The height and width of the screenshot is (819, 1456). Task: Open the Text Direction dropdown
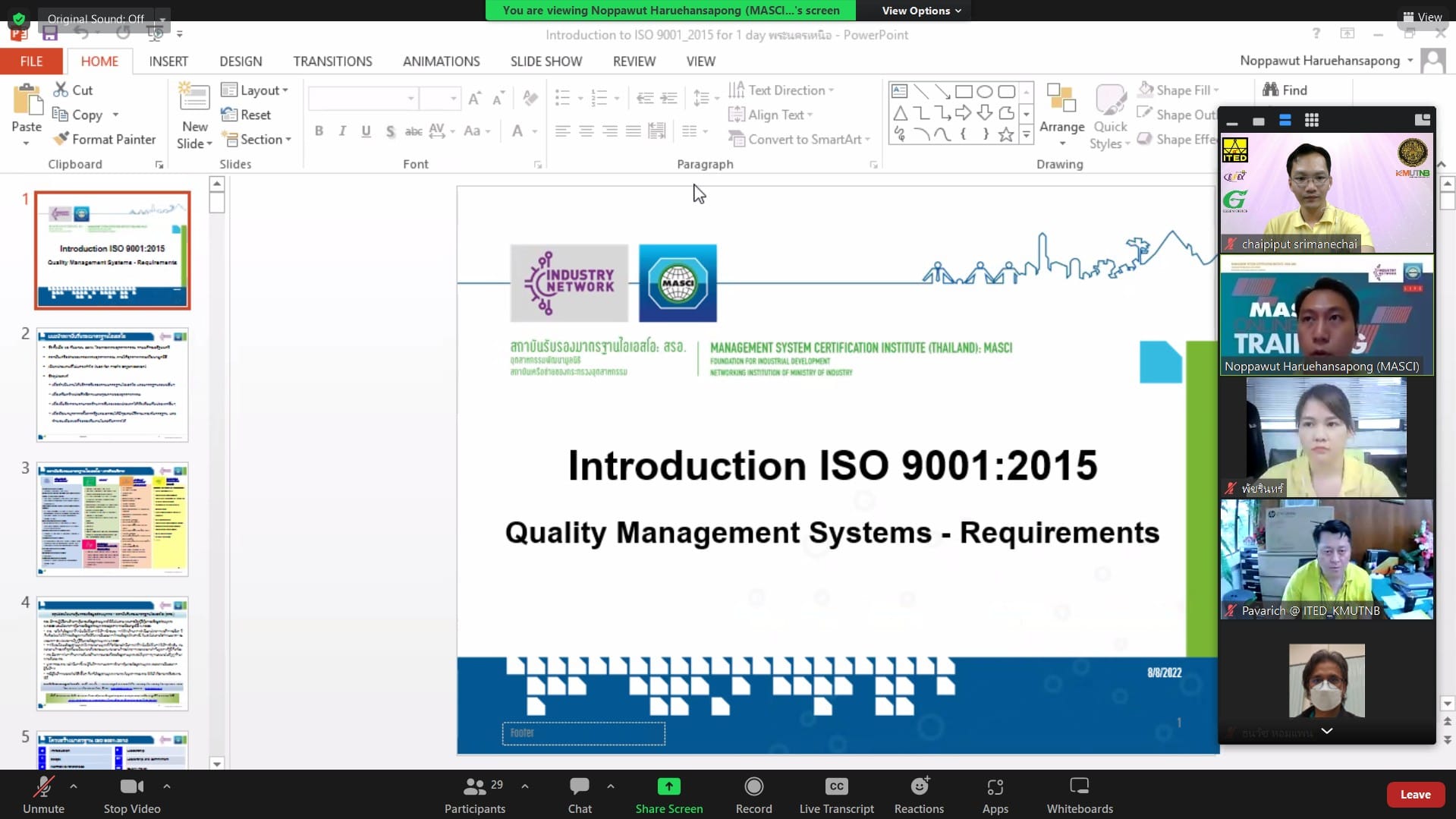[781, 90]
